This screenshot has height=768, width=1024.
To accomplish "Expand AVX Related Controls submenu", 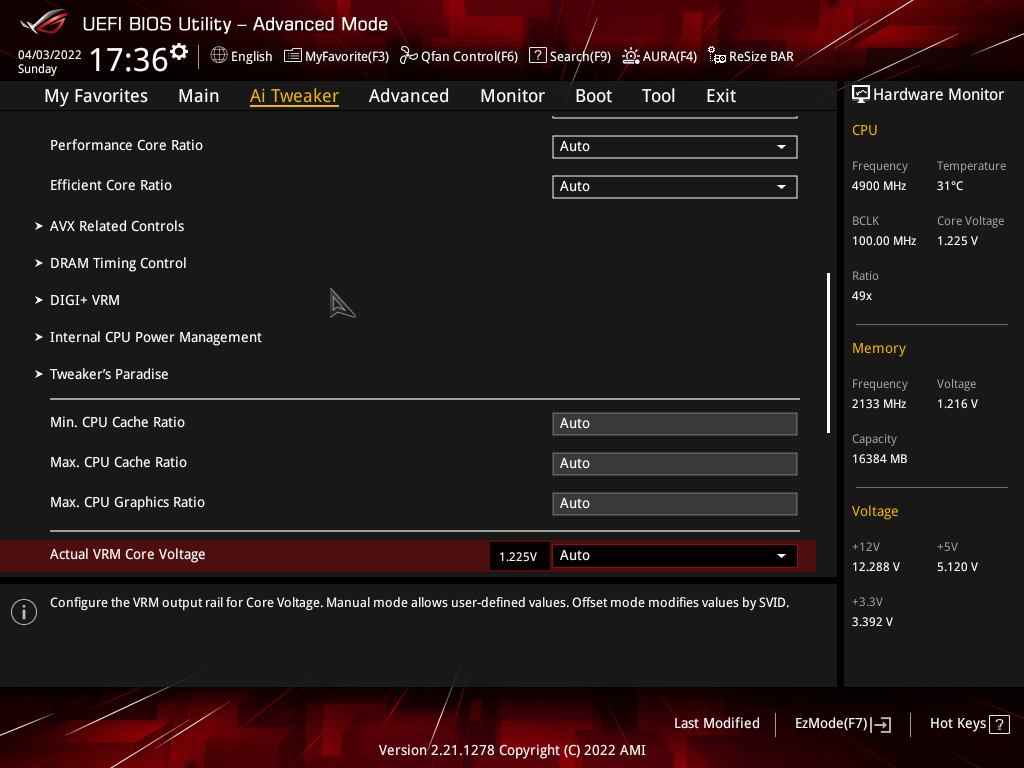I will (117, 226).
